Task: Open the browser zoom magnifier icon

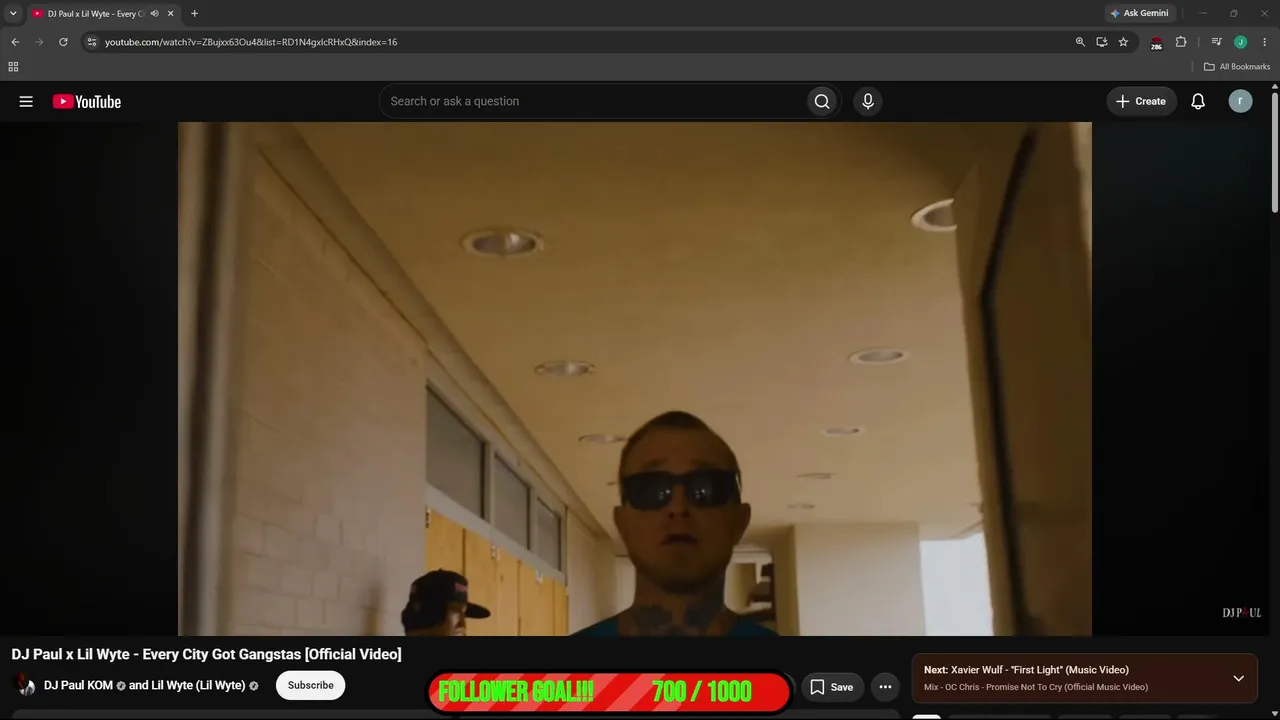Action: point(1080,42)
